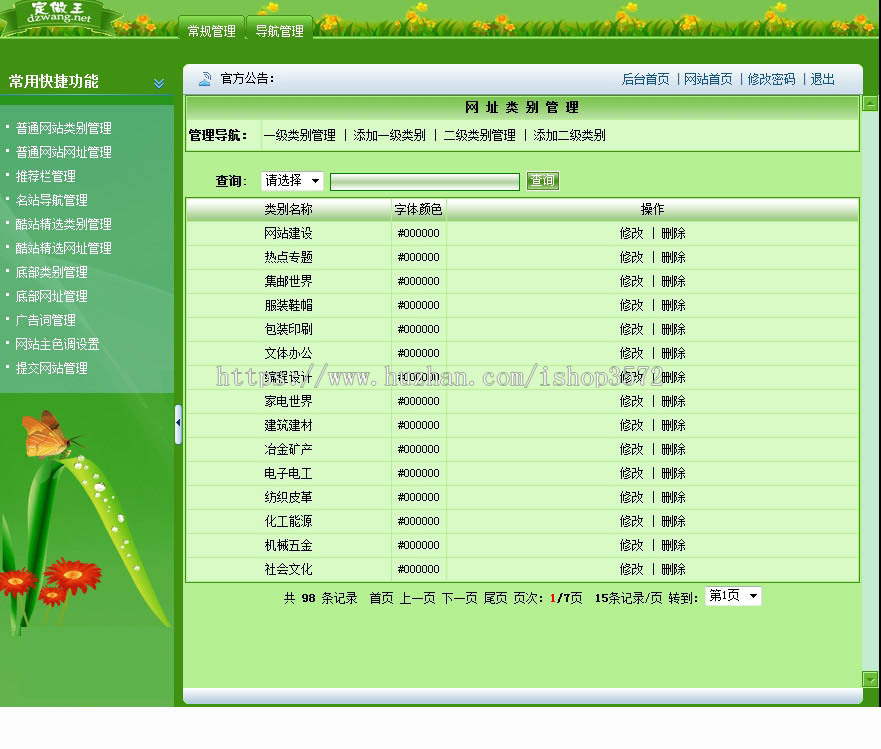Click 下一页 in the pagination bar
The image size is (881, 749).
pos(459,595)
